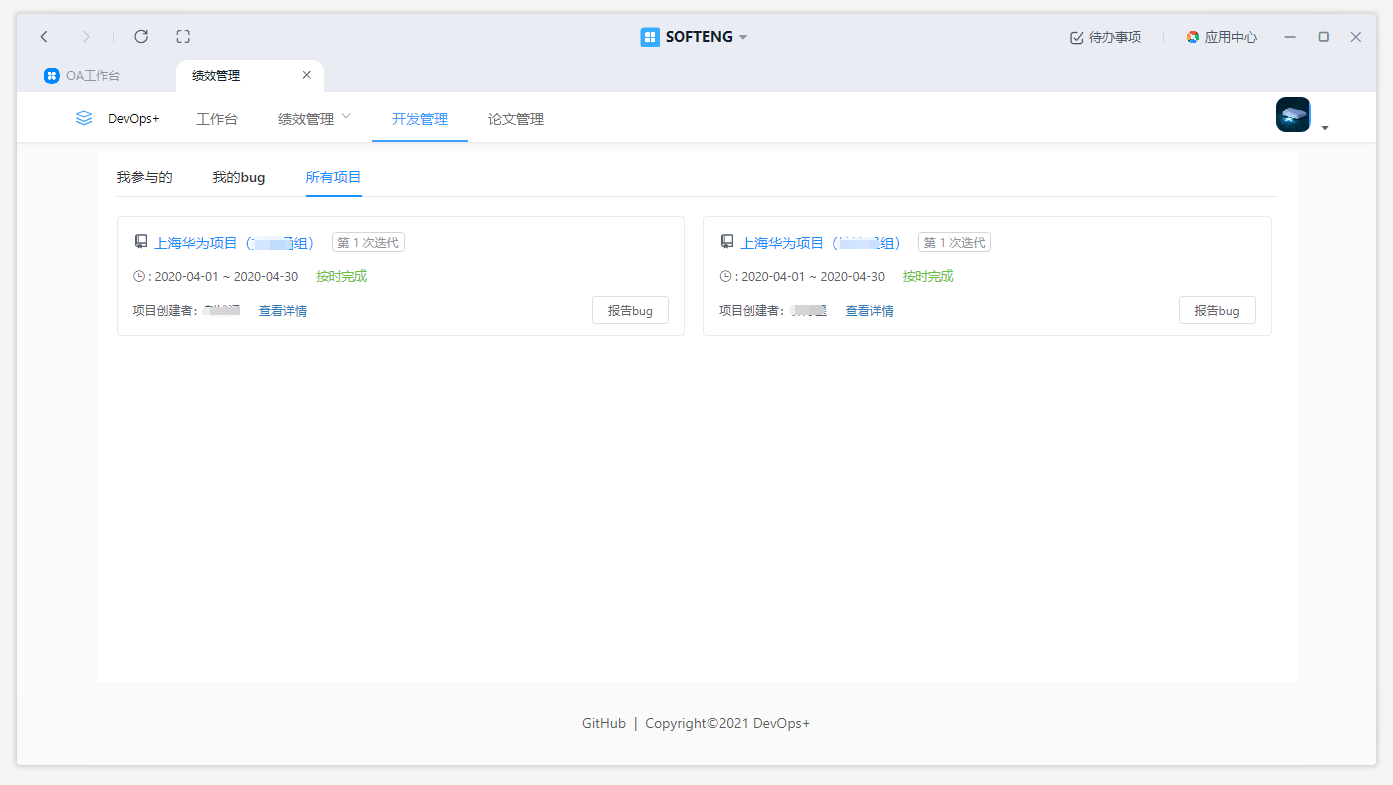Screen dimensions: 1393x785
Task: Close the 绩效管理 tab
Action: pos(307,75)
